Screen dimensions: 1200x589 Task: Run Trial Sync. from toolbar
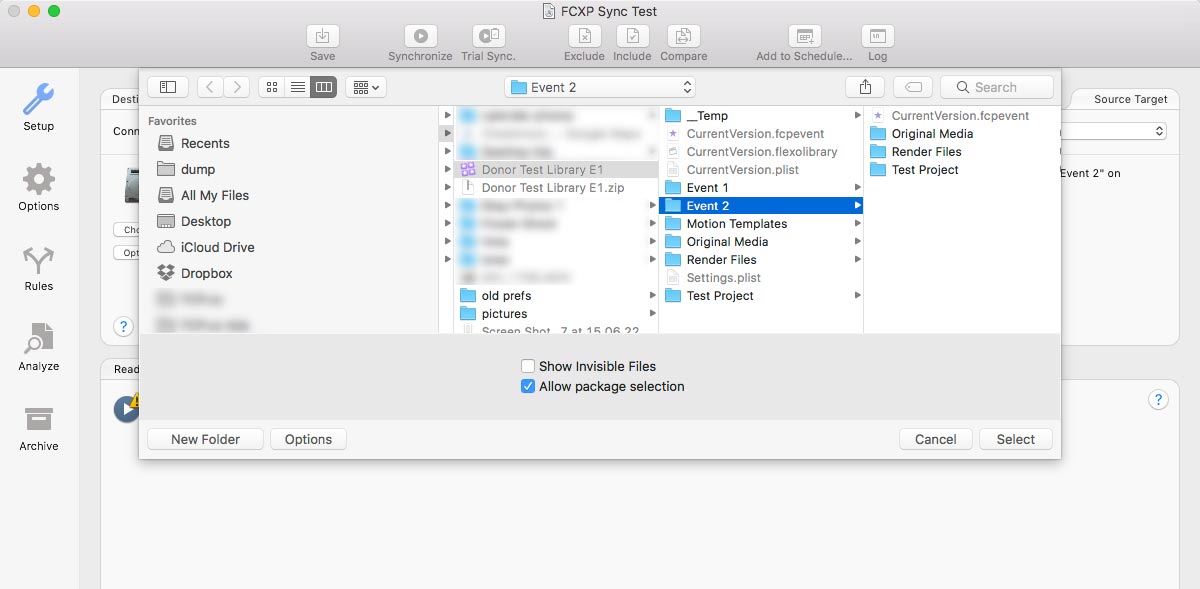click(488, 37)
